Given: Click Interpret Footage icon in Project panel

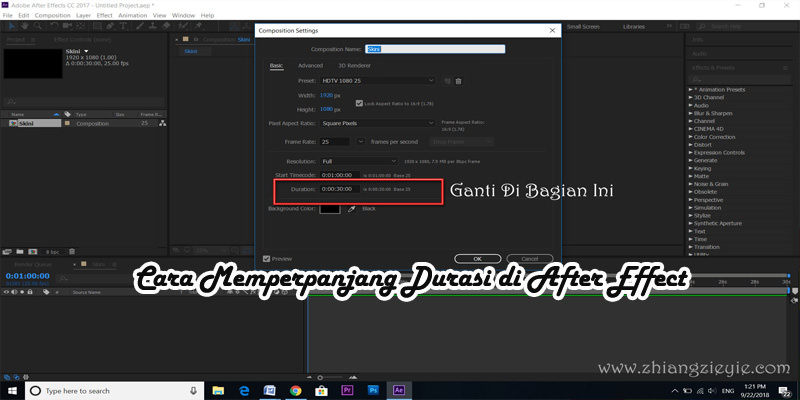Looking at the screenshot, I should 7,252.
